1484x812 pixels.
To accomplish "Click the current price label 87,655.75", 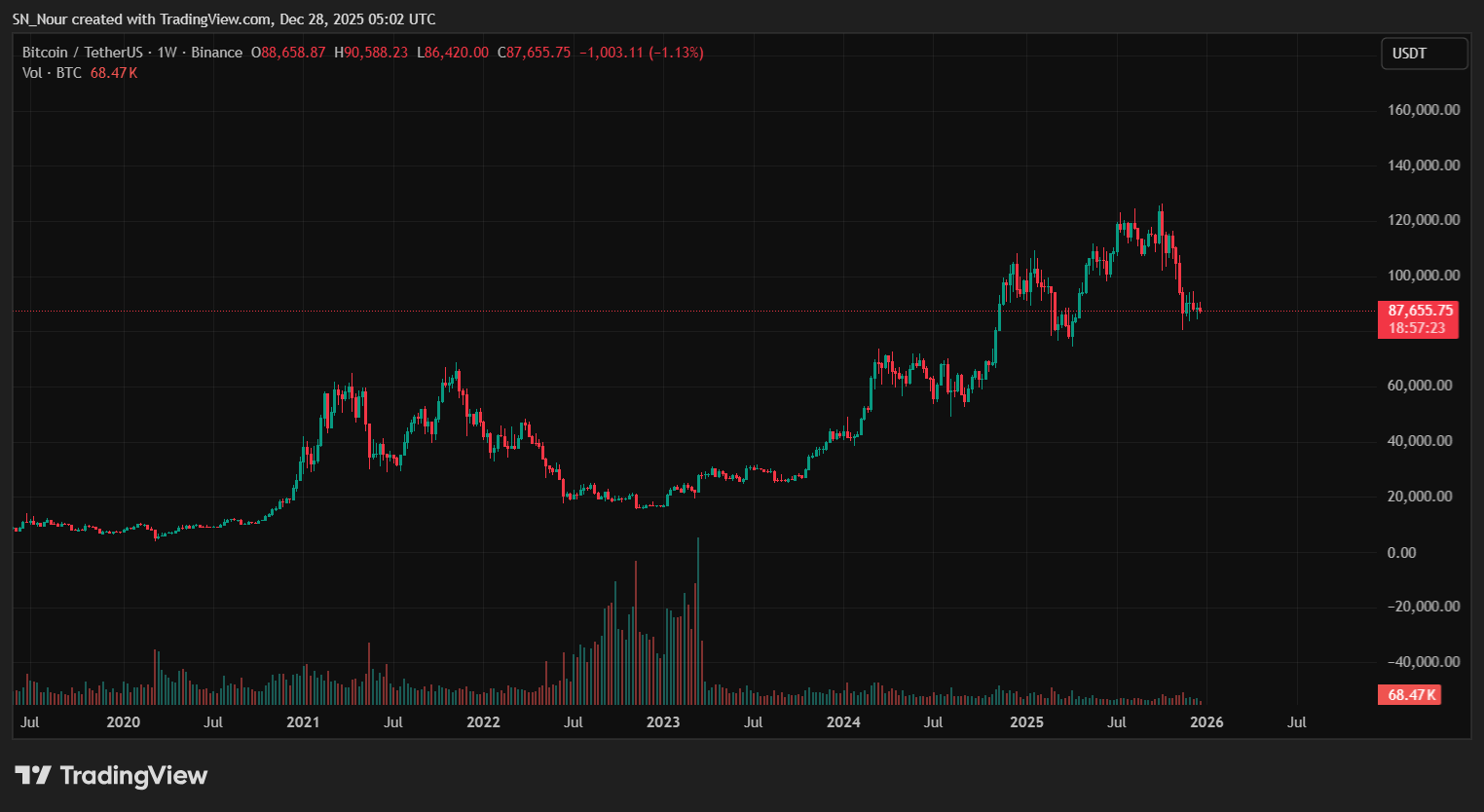I will click(1420, 311).
